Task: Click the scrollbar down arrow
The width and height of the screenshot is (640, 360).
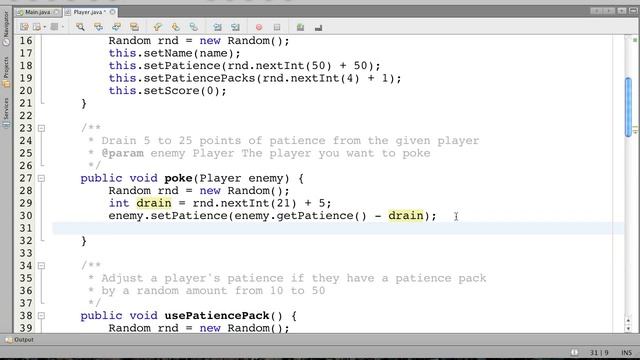Action: 628,329
